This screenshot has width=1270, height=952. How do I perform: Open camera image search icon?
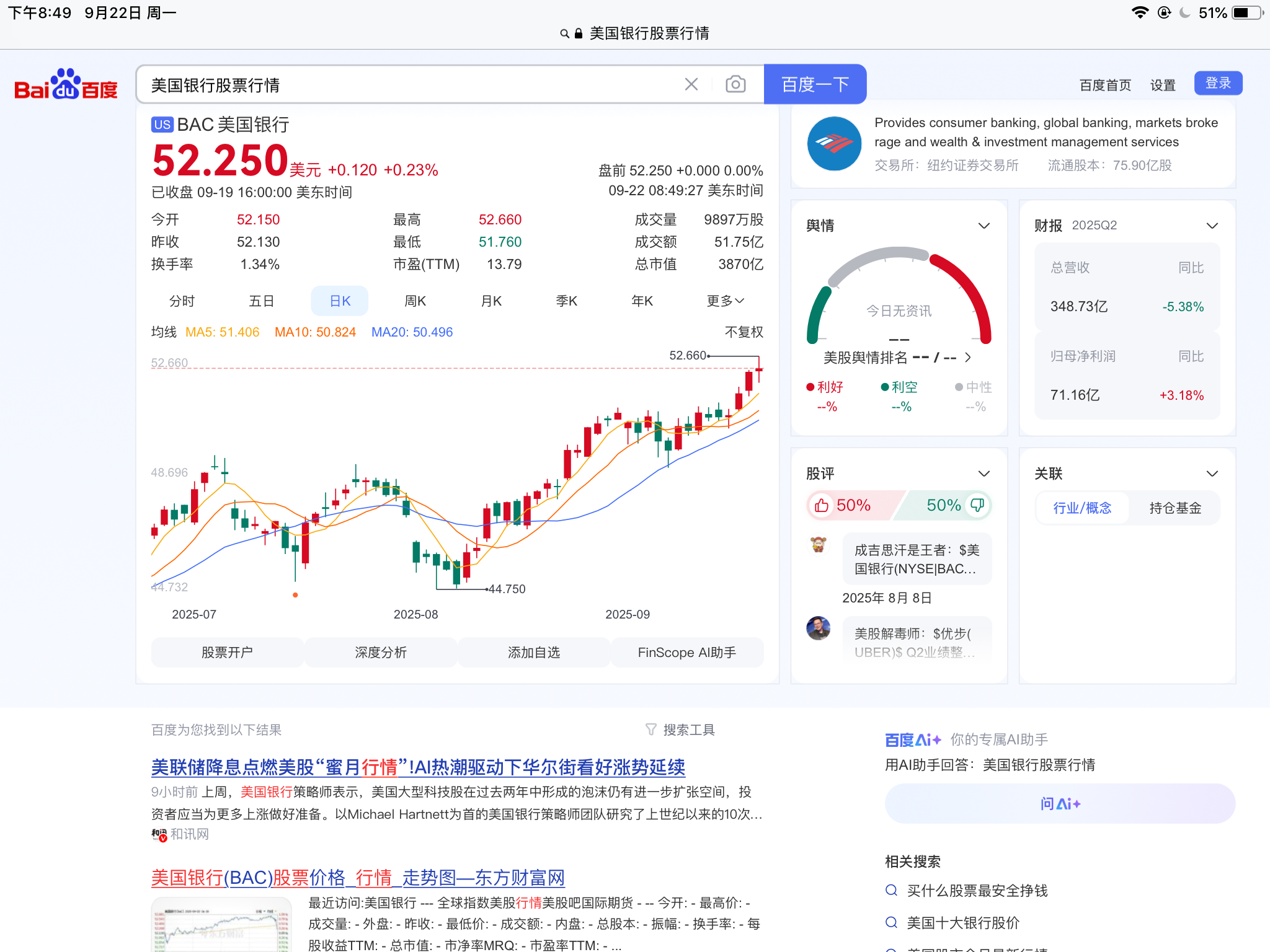click(x=735, y=84)
